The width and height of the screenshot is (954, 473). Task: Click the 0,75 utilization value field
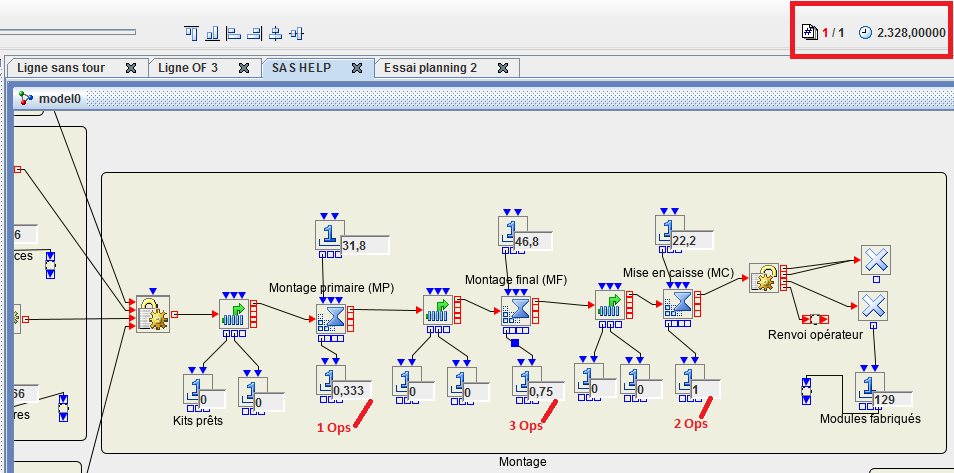click(x=545, y=391)
